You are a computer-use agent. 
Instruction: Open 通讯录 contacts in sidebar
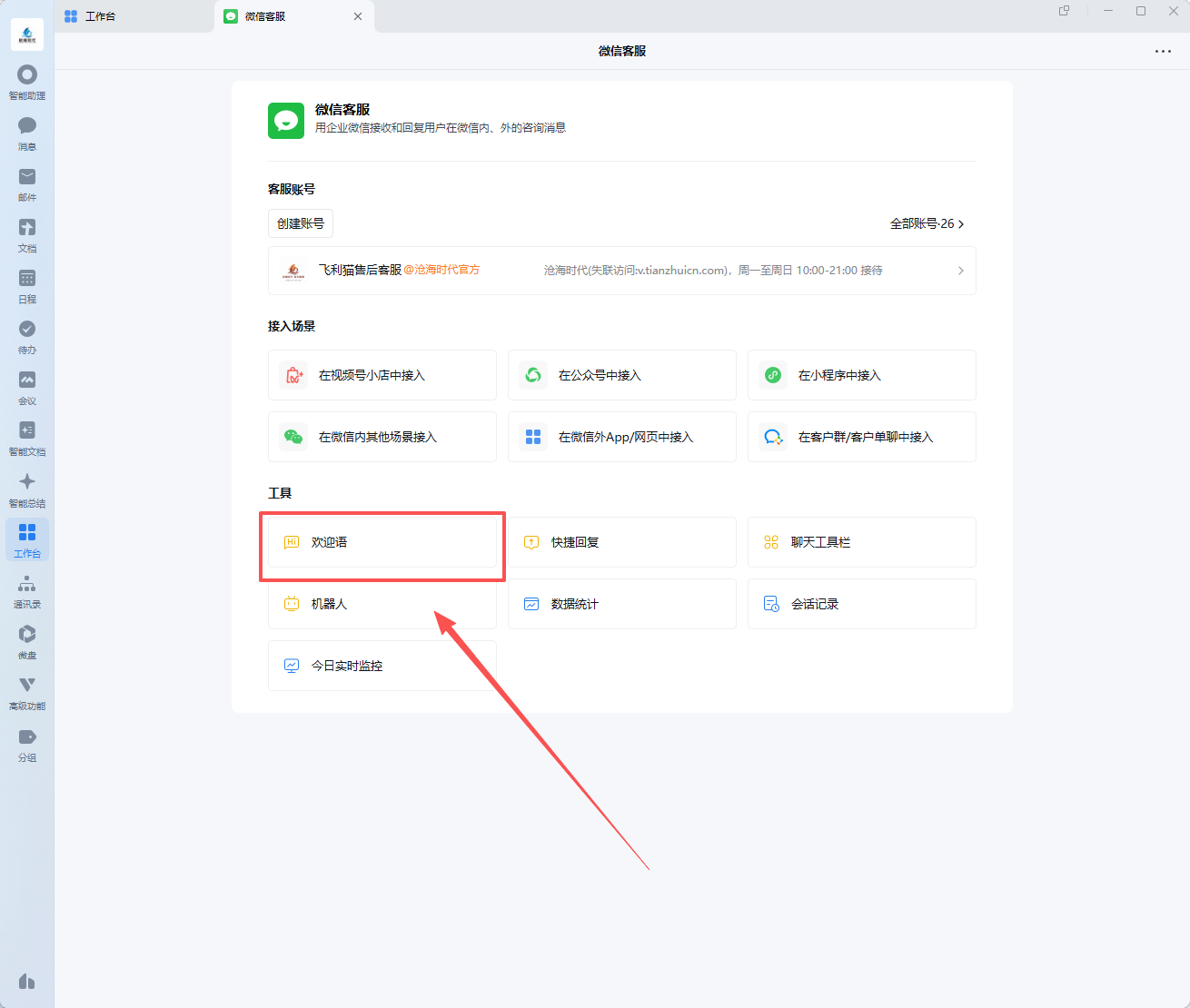27,591
